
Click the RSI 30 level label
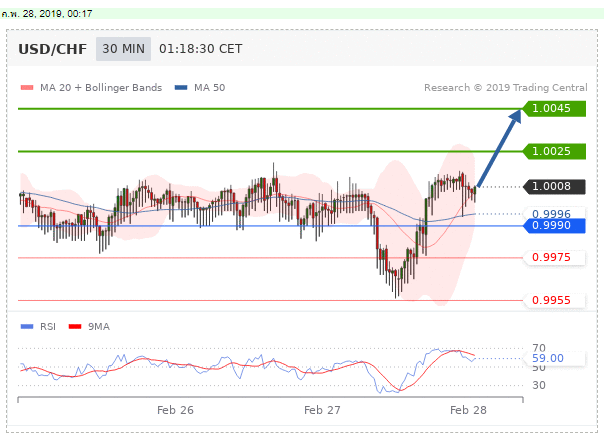point(539,385)
